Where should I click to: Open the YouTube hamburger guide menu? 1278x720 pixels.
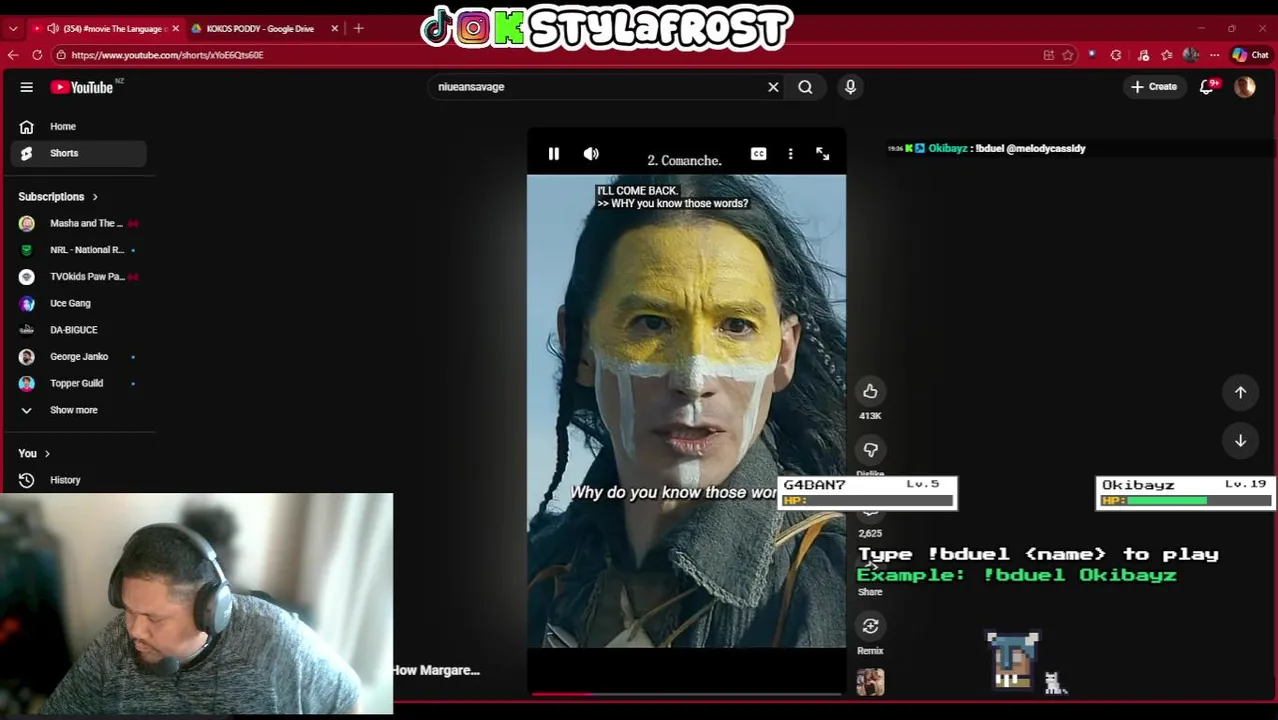coord(27,87)
